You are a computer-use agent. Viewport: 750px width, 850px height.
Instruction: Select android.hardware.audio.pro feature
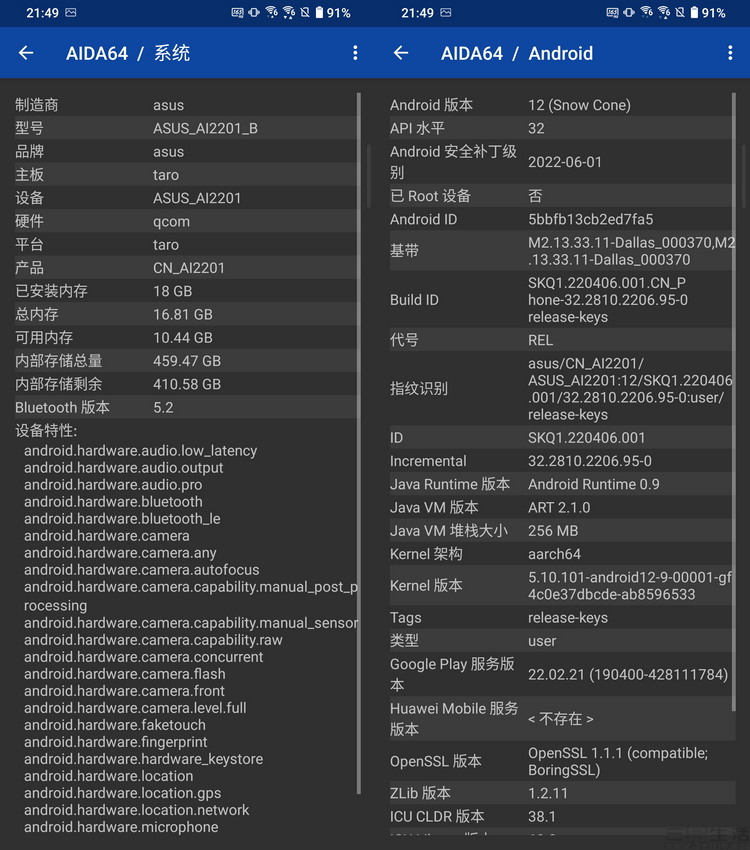click(113, 485)
